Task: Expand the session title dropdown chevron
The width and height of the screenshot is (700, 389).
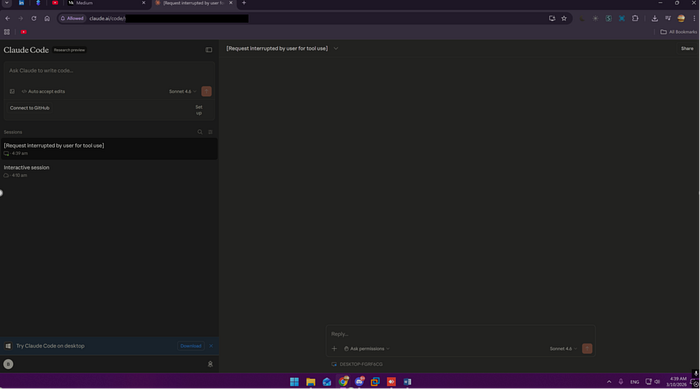Action: 336,49
